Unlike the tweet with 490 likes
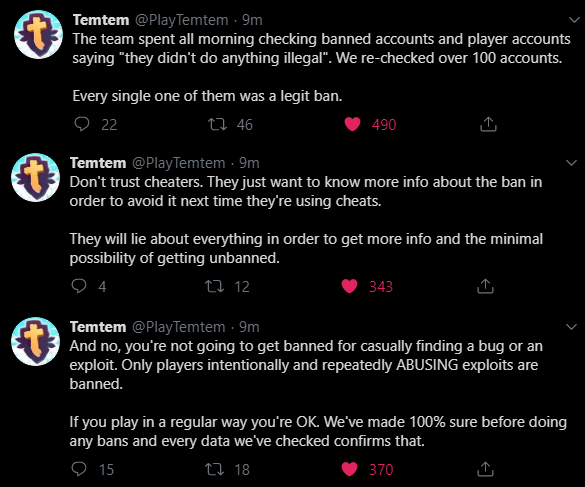Viewport: 585px width, 487px height. point(352,124)
